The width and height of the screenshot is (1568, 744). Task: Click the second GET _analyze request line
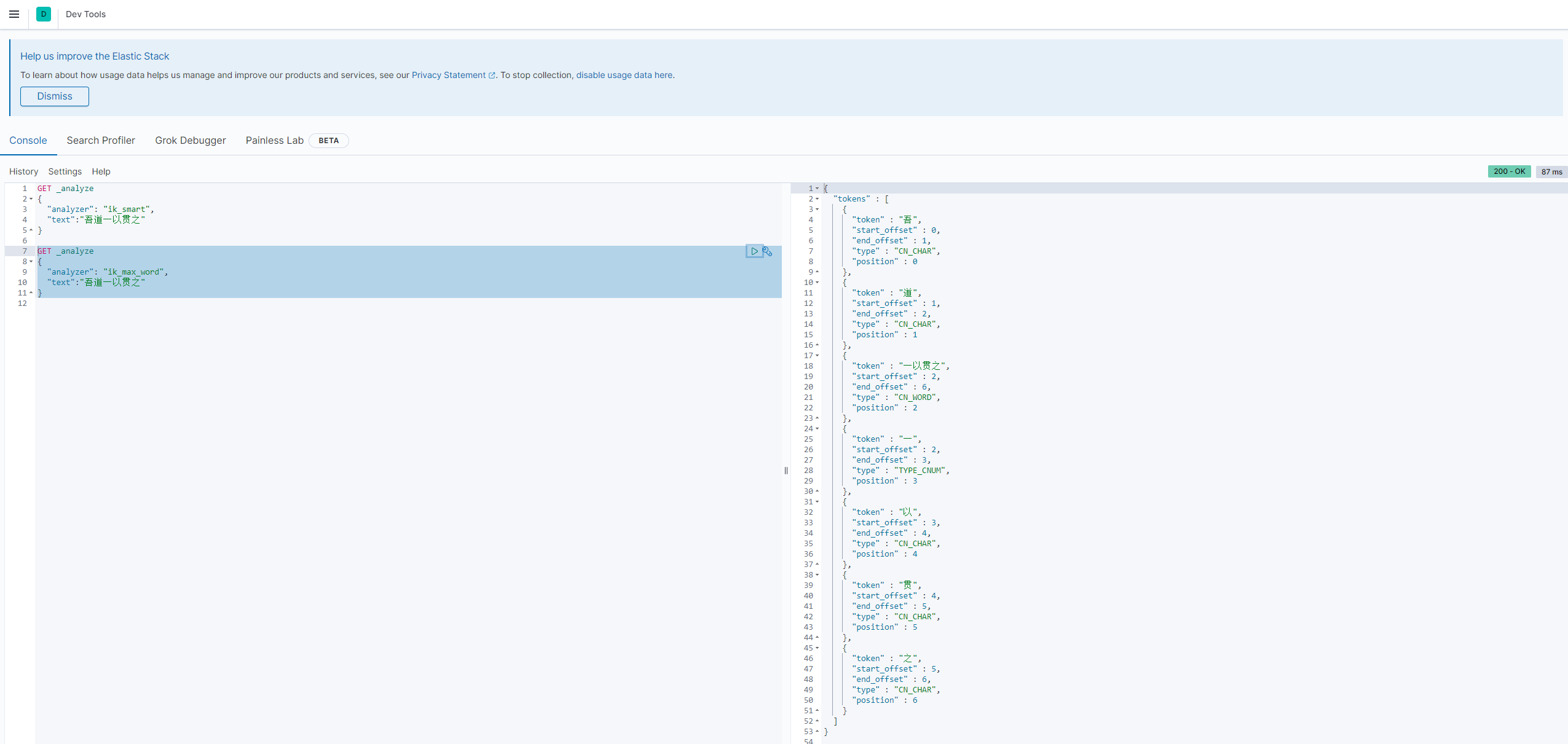coord(65,251)
